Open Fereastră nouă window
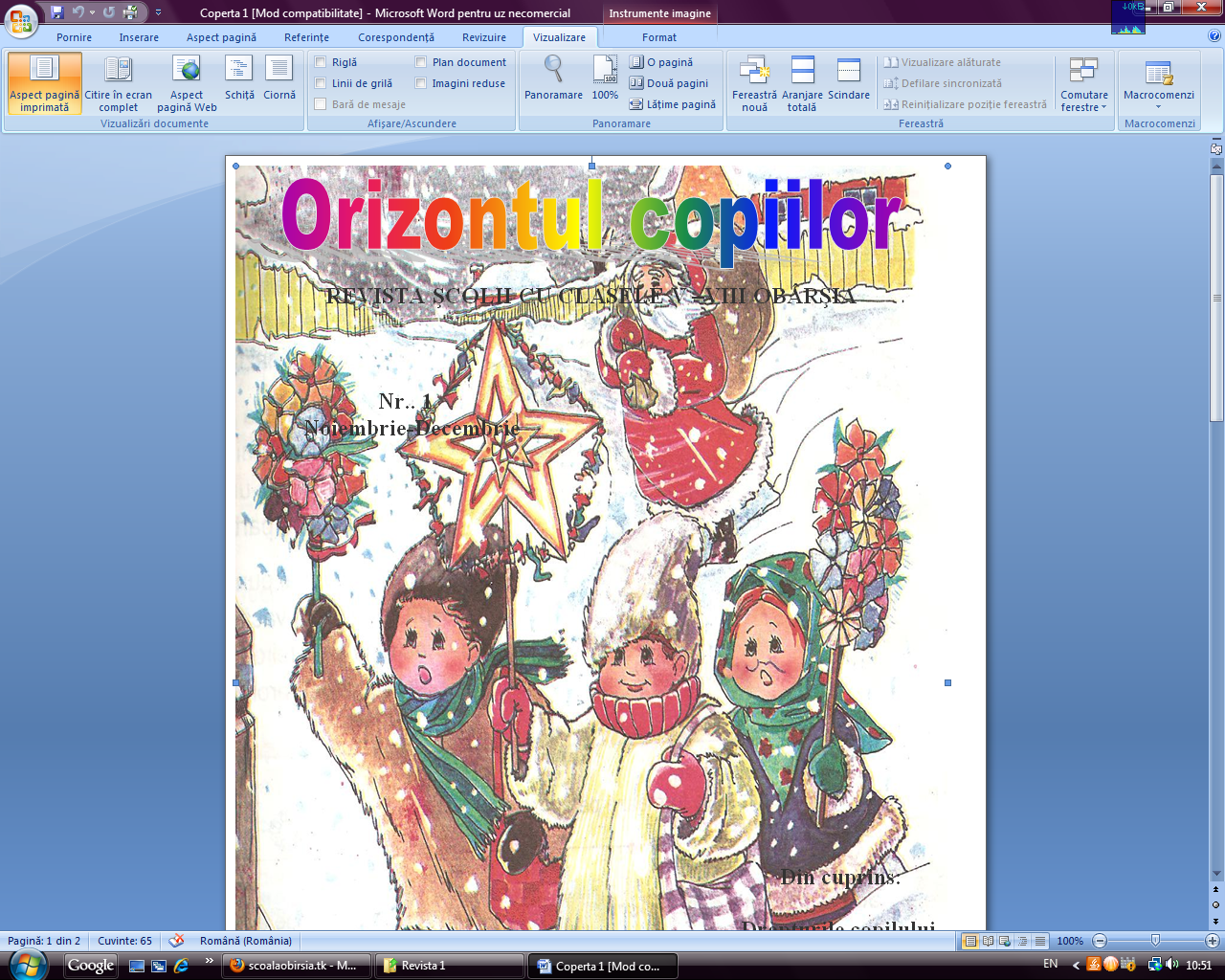This screenshot has width=1225, height=980. click(x=754, y=83)
